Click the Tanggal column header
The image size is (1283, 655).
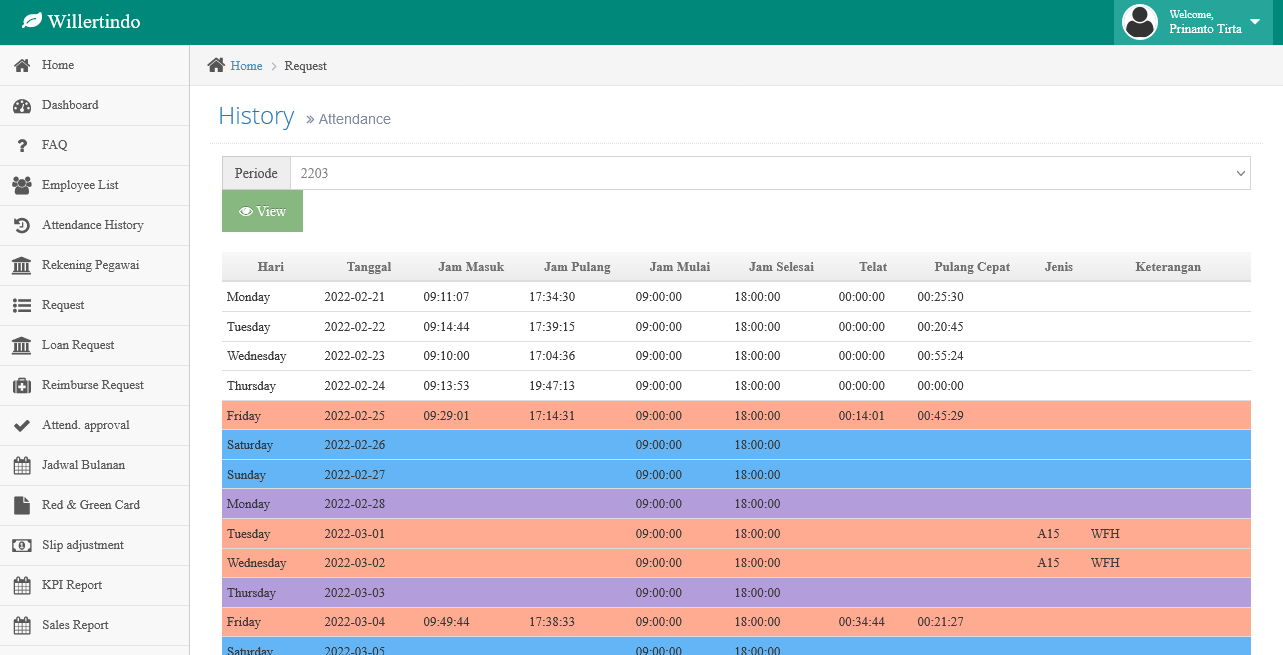click(369, 267)
